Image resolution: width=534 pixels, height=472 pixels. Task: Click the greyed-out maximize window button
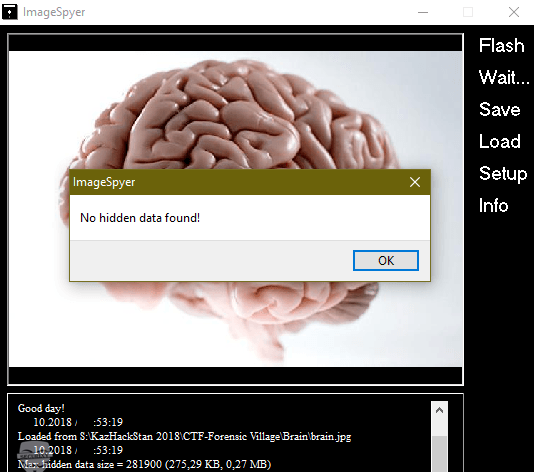pyautogui.click(x=468, y=12)
